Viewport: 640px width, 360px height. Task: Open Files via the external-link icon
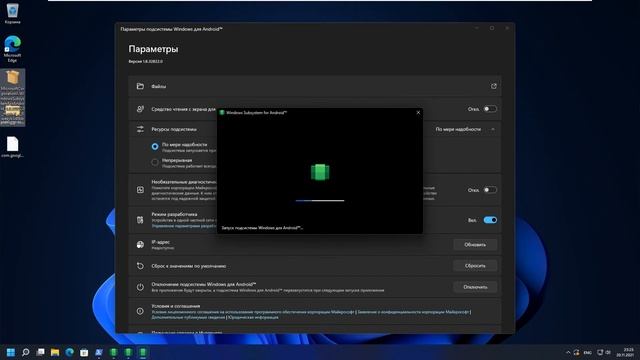tap(493, 86)
